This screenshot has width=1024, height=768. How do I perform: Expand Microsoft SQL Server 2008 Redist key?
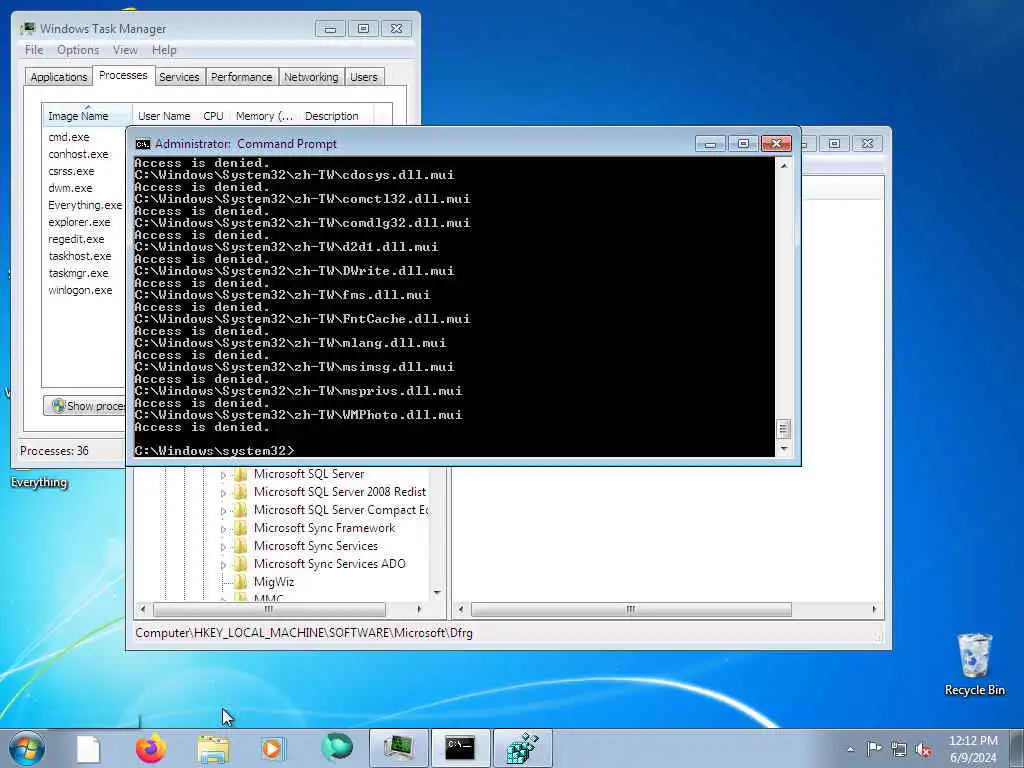click(x=223, y=492)
